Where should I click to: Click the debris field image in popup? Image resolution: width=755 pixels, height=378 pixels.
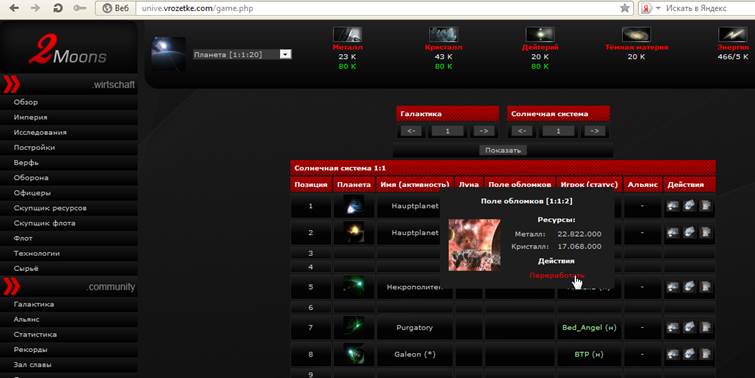(475, 245)
